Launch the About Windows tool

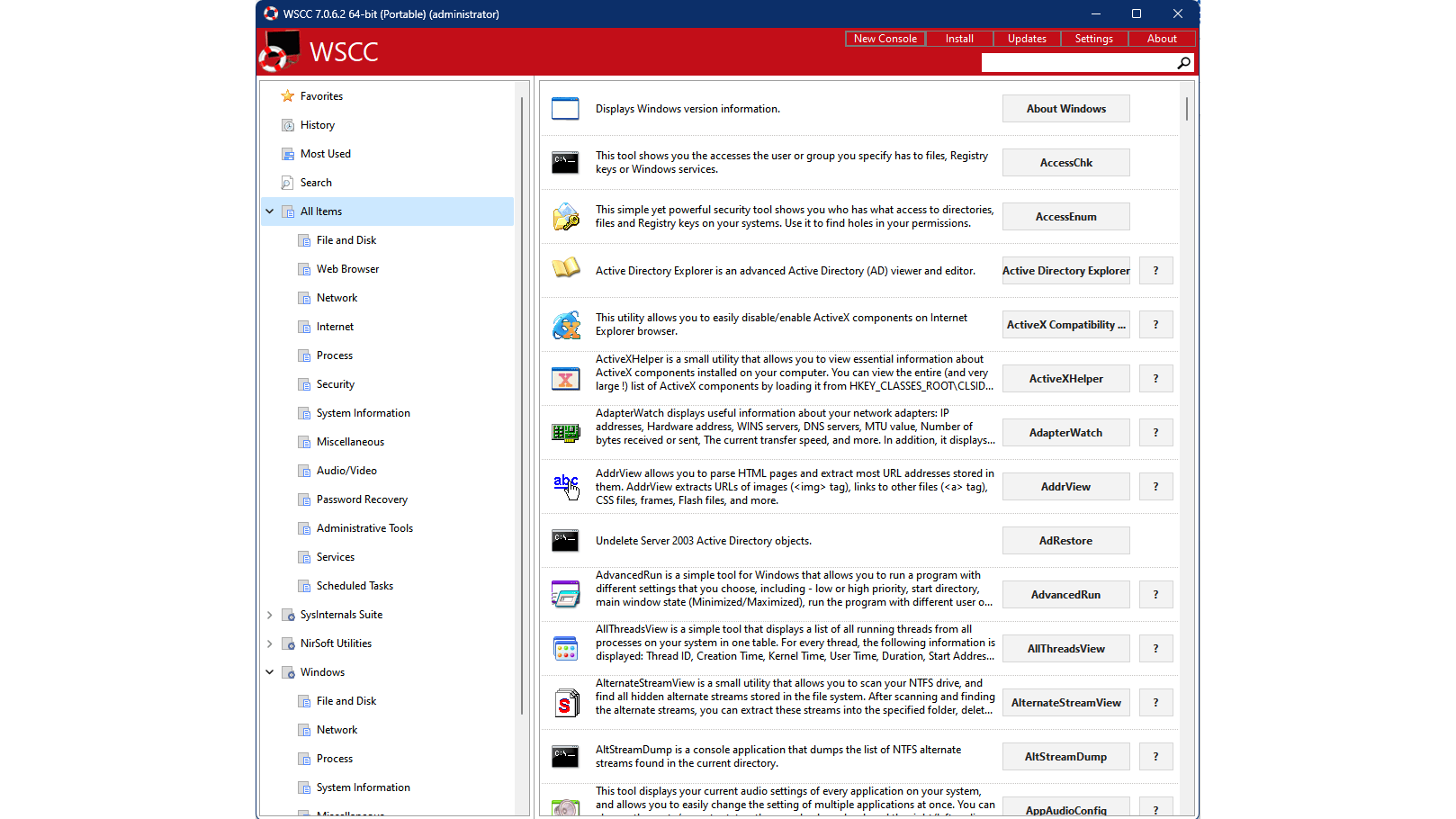click(x=1066, y=109)
